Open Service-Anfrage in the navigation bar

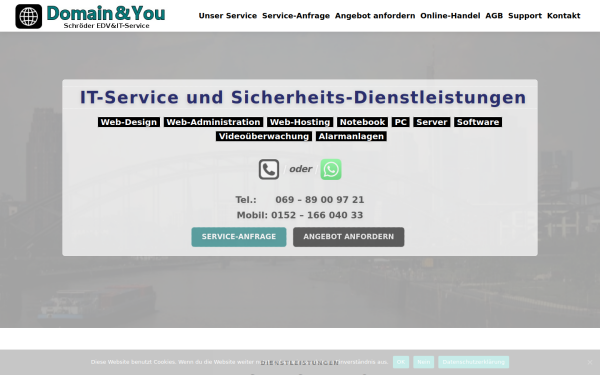coord(296,16)
